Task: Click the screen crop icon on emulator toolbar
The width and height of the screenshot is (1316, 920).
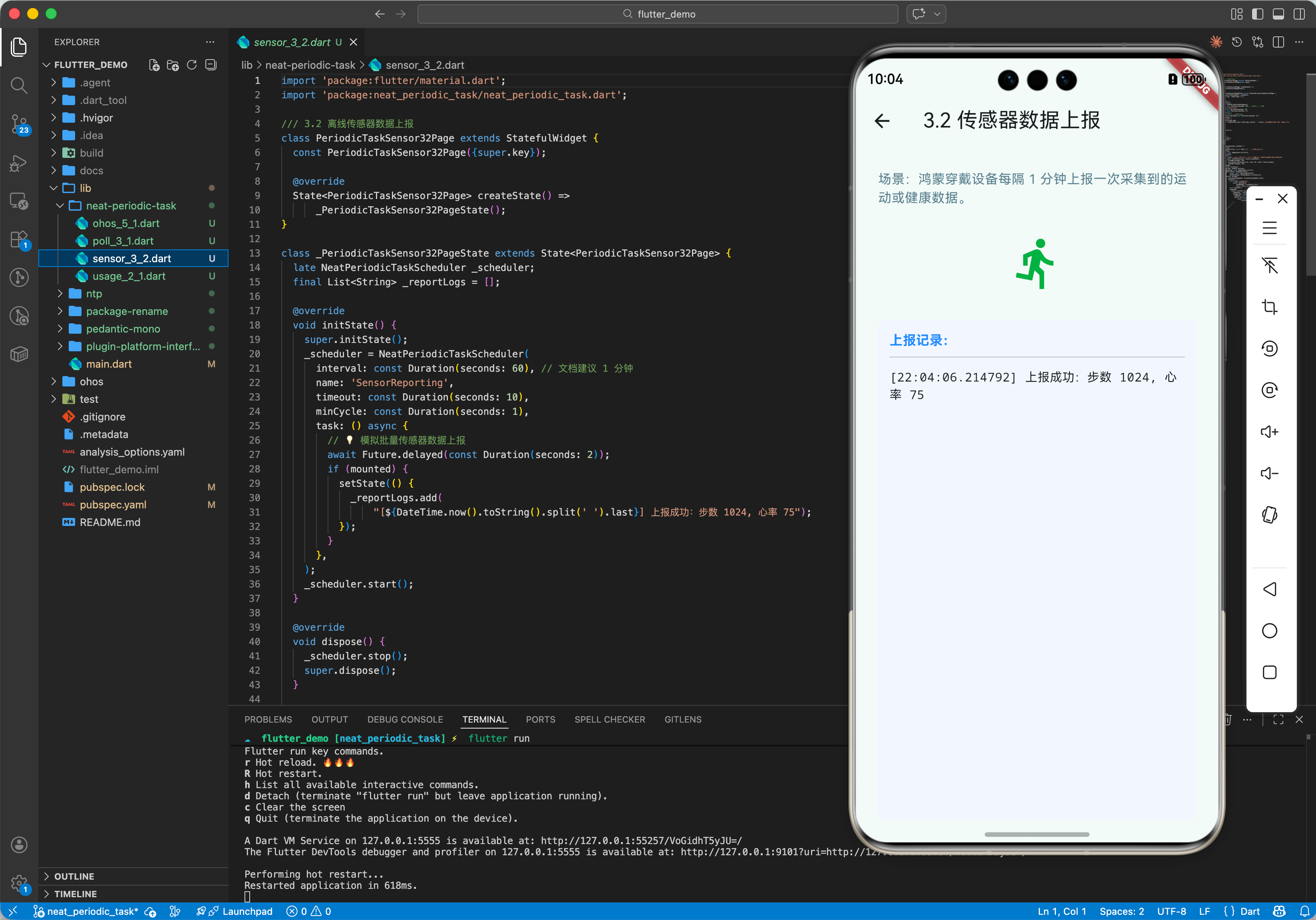Action: (x=1270, y=307)
